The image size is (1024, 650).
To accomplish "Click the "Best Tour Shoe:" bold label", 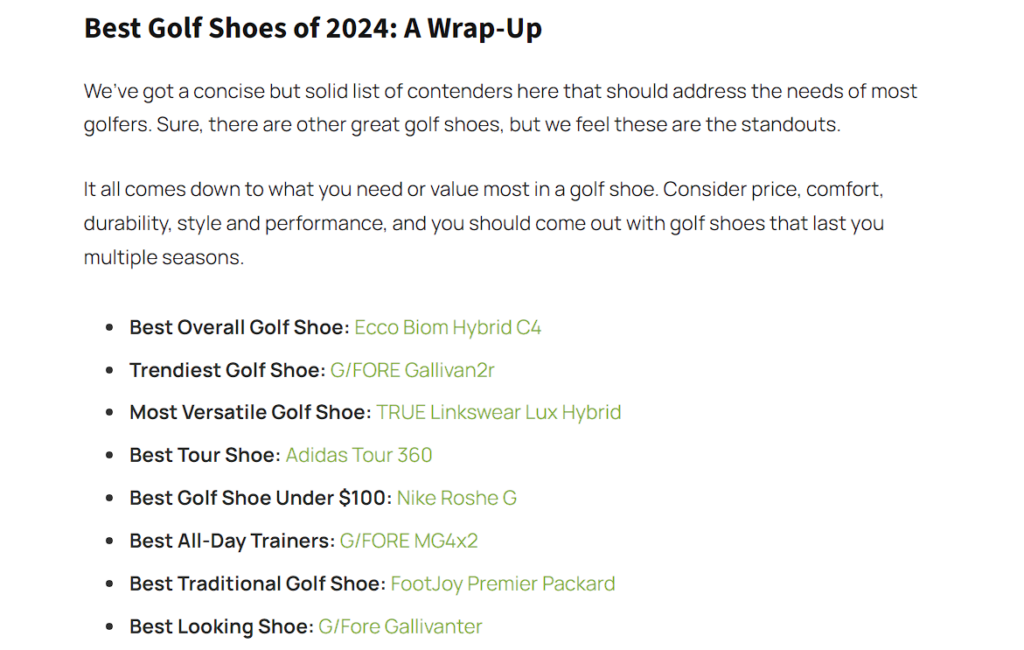I will [x=205, y=455].
